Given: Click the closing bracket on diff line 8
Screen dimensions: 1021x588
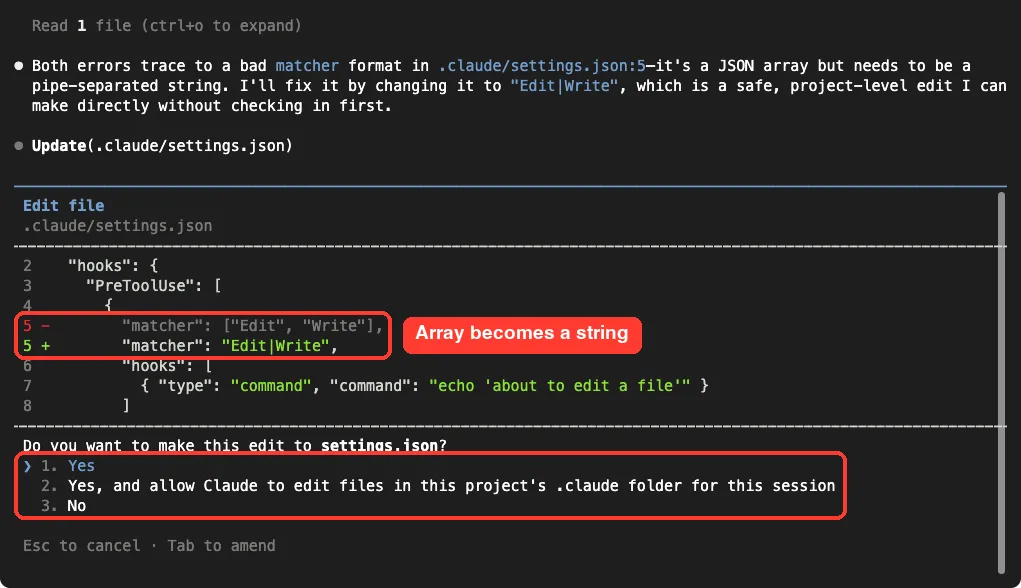Looking at the screenshot, I should [126, 406].
